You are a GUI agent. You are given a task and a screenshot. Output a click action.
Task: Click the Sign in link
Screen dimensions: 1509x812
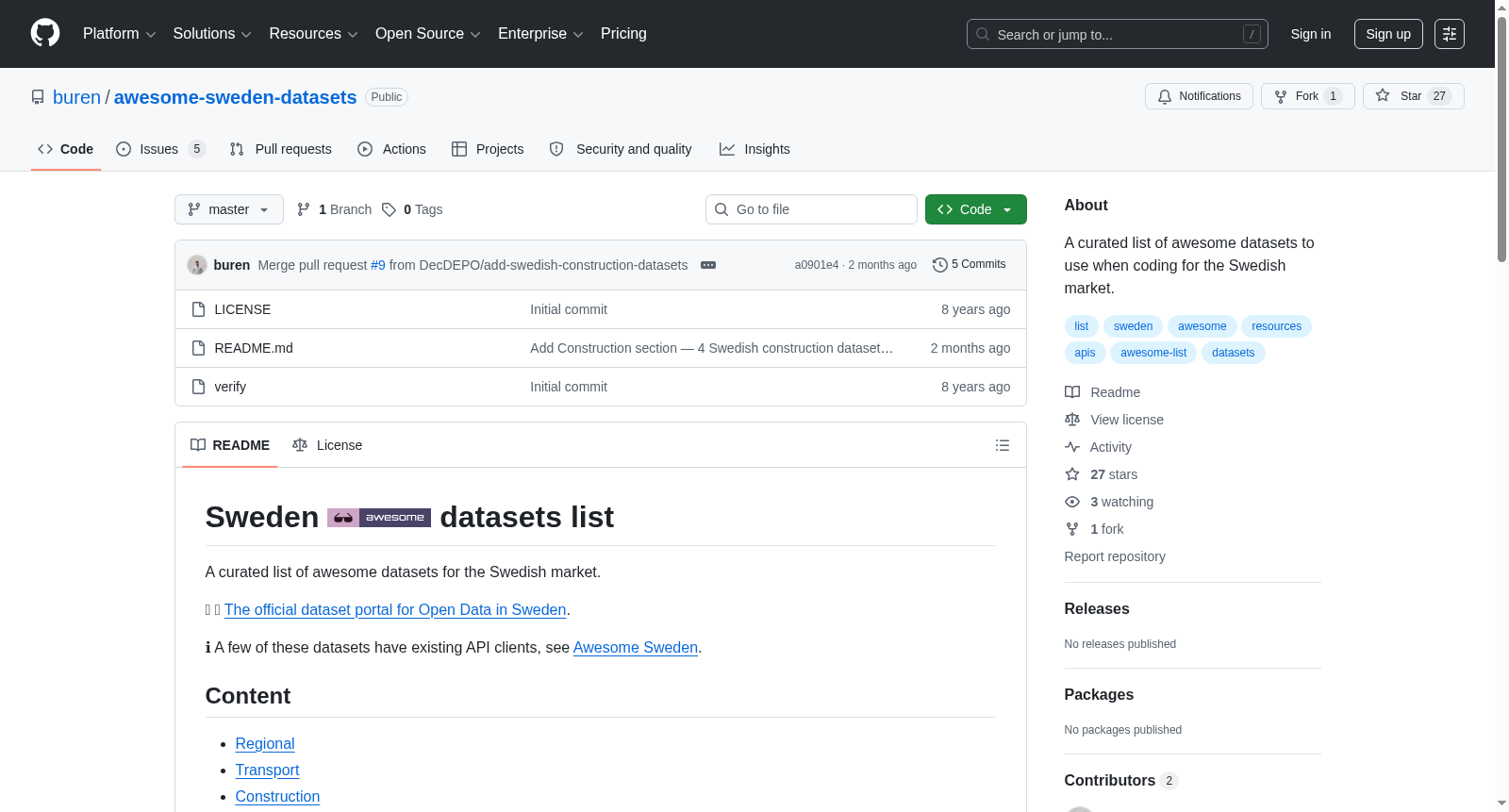click(x=1311, y=34)
